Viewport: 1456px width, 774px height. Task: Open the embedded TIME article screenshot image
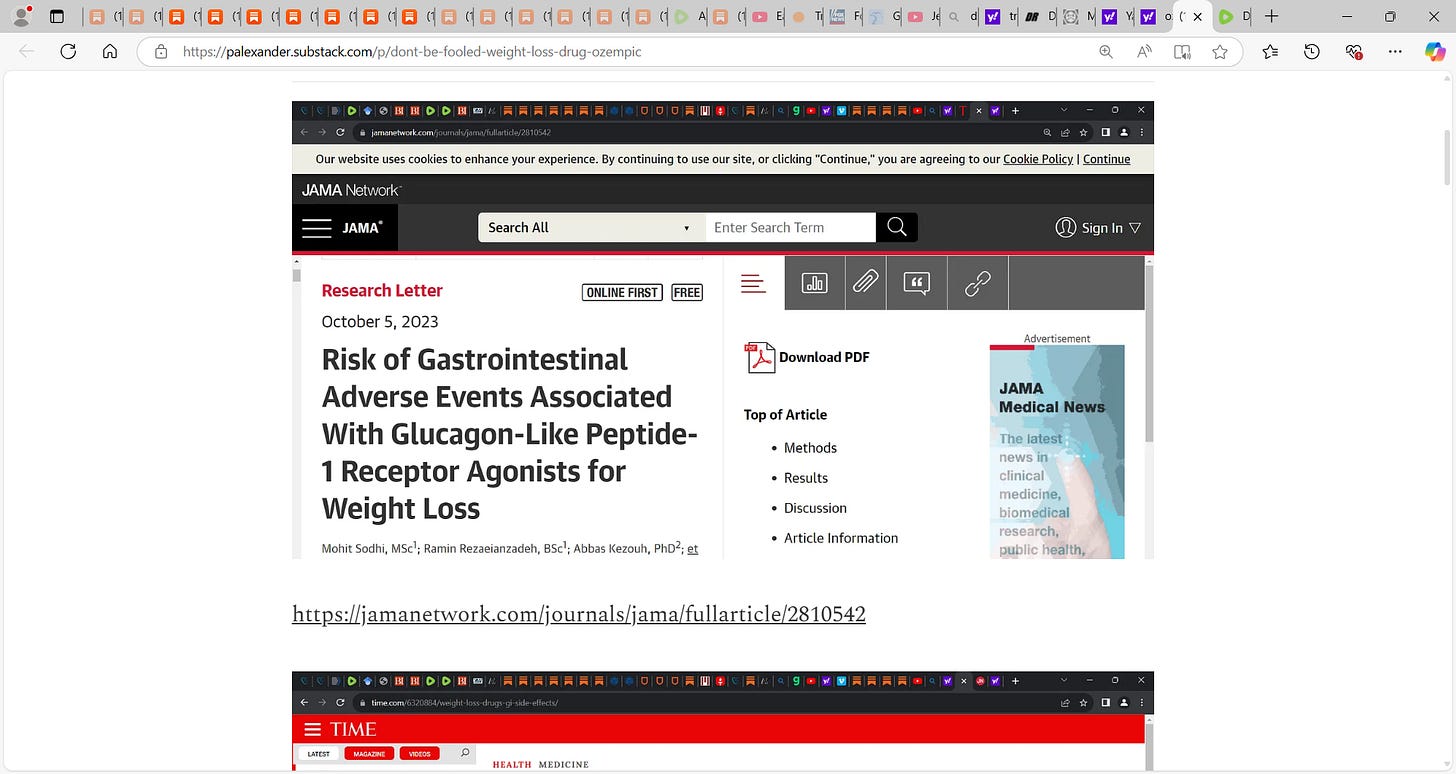pos(723,721)
